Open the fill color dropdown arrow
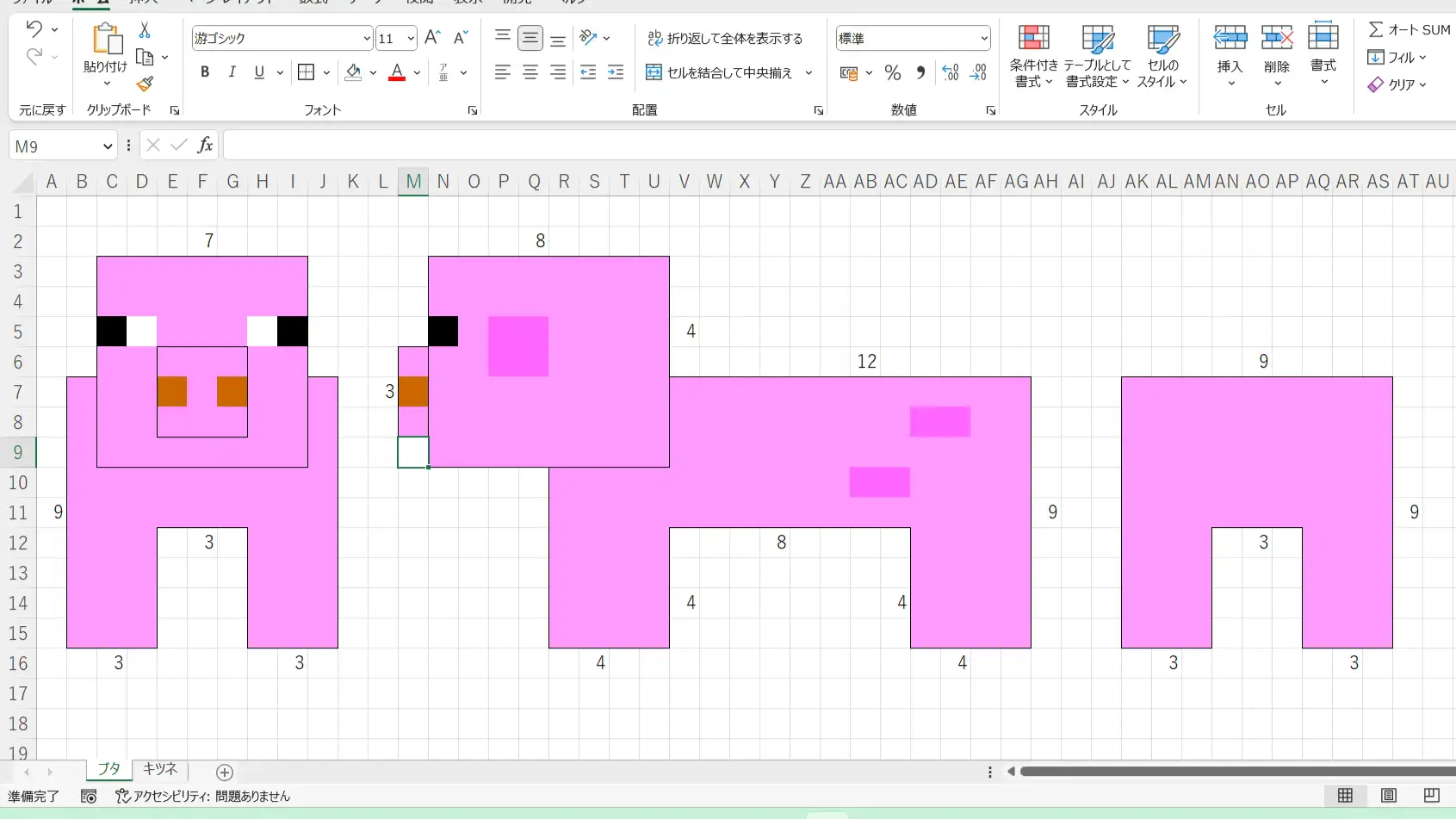Viewport: 1456px width, 819px height. pos(373,72)
